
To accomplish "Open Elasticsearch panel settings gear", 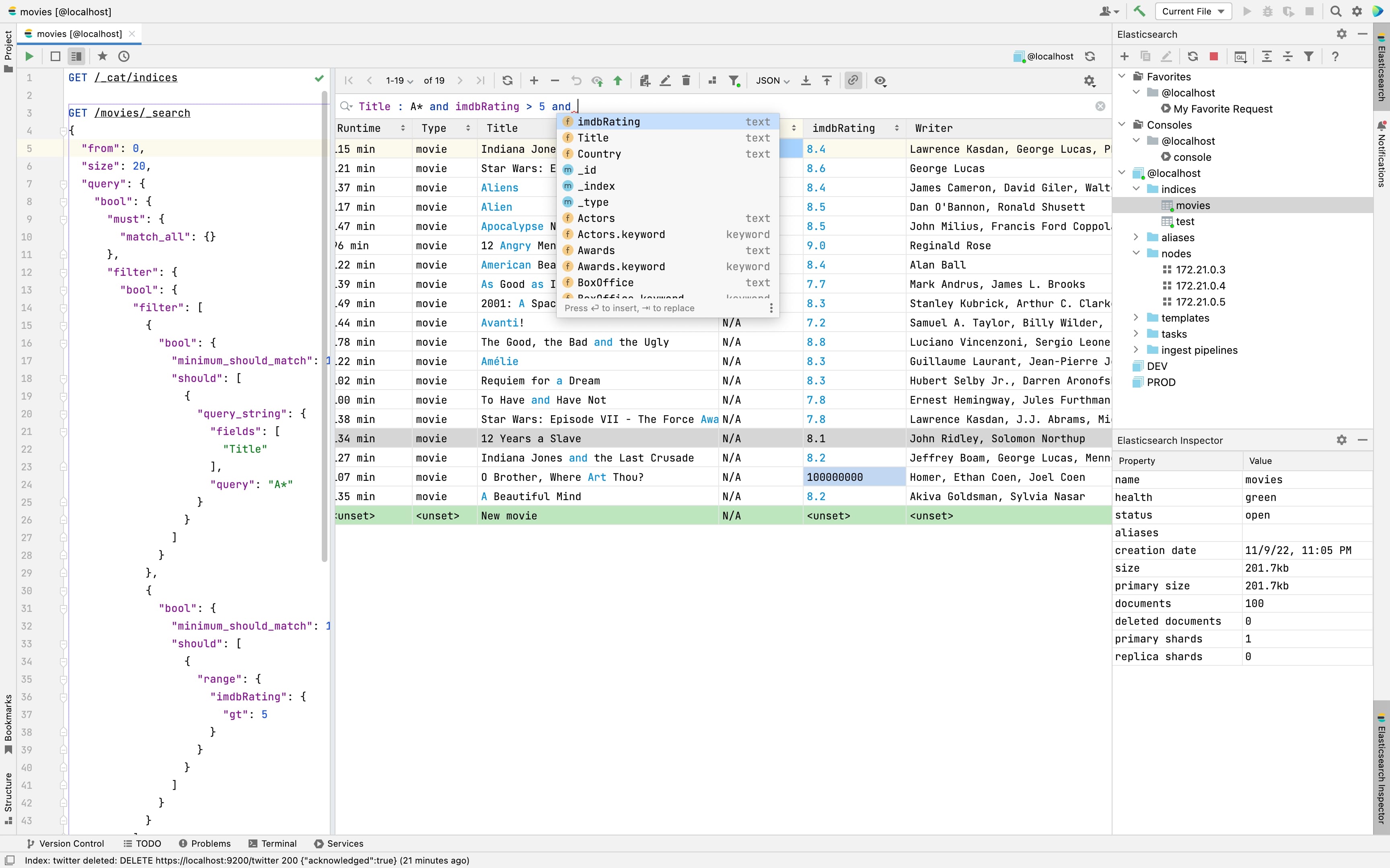I will coord(1342,34).
